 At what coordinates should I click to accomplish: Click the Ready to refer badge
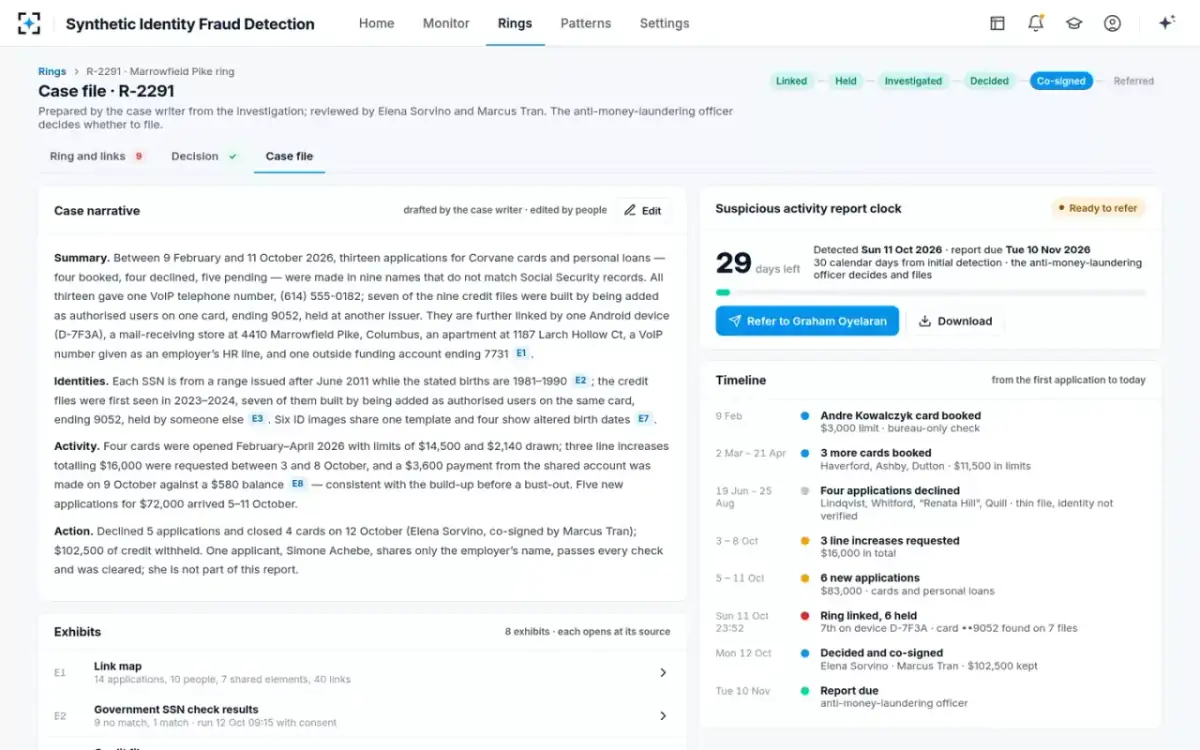(x=1098, y=208)
